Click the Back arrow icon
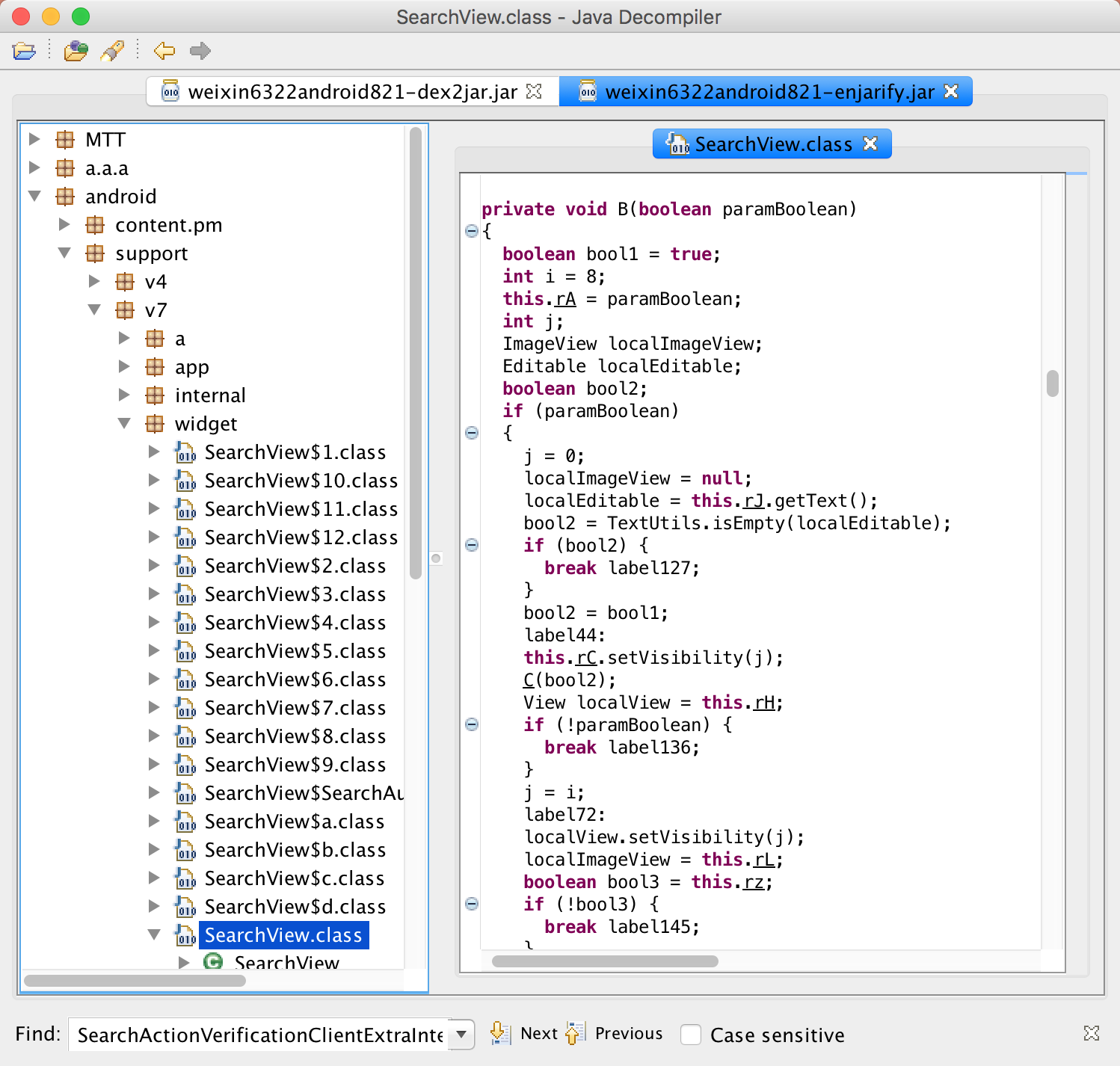The width and height of the screenshot is (1120, 1066). pos(164,51)
